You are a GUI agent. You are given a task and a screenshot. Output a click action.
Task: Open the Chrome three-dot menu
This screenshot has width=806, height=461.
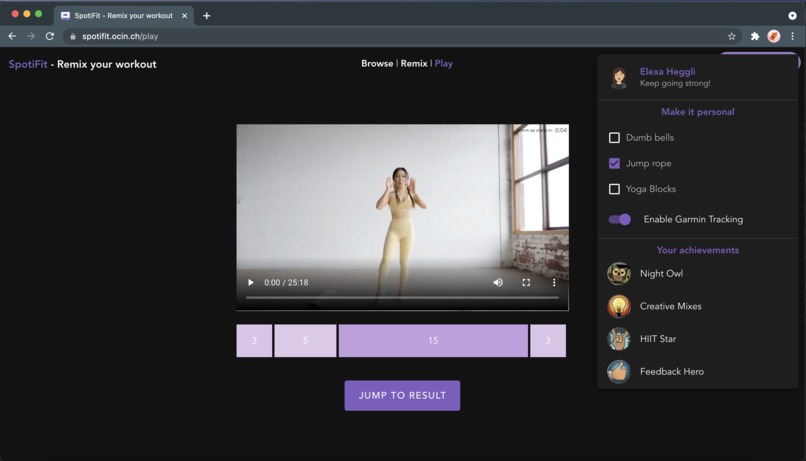[793, 36]
